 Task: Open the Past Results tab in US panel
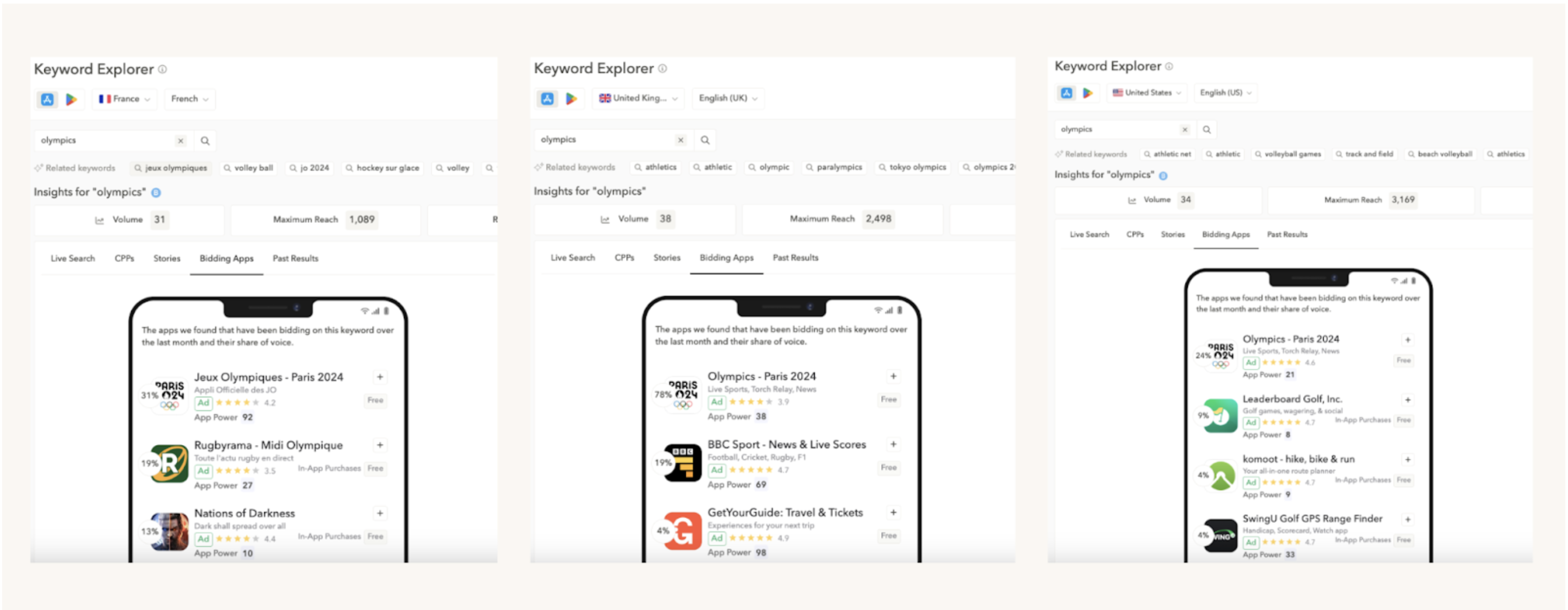click(x=1287, y=235)
